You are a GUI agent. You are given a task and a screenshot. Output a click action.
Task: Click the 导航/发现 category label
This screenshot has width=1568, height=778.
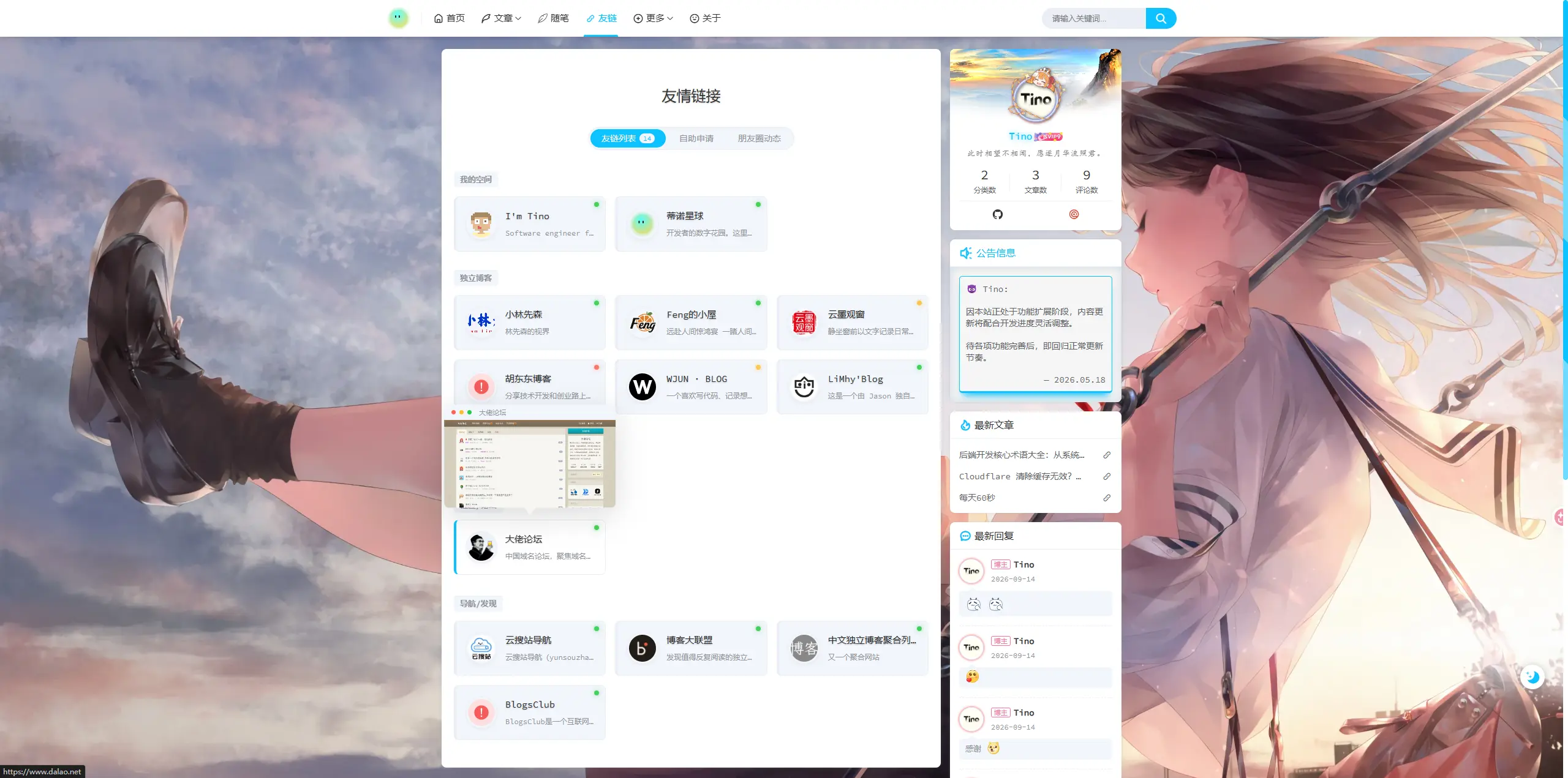coord(478,604)
